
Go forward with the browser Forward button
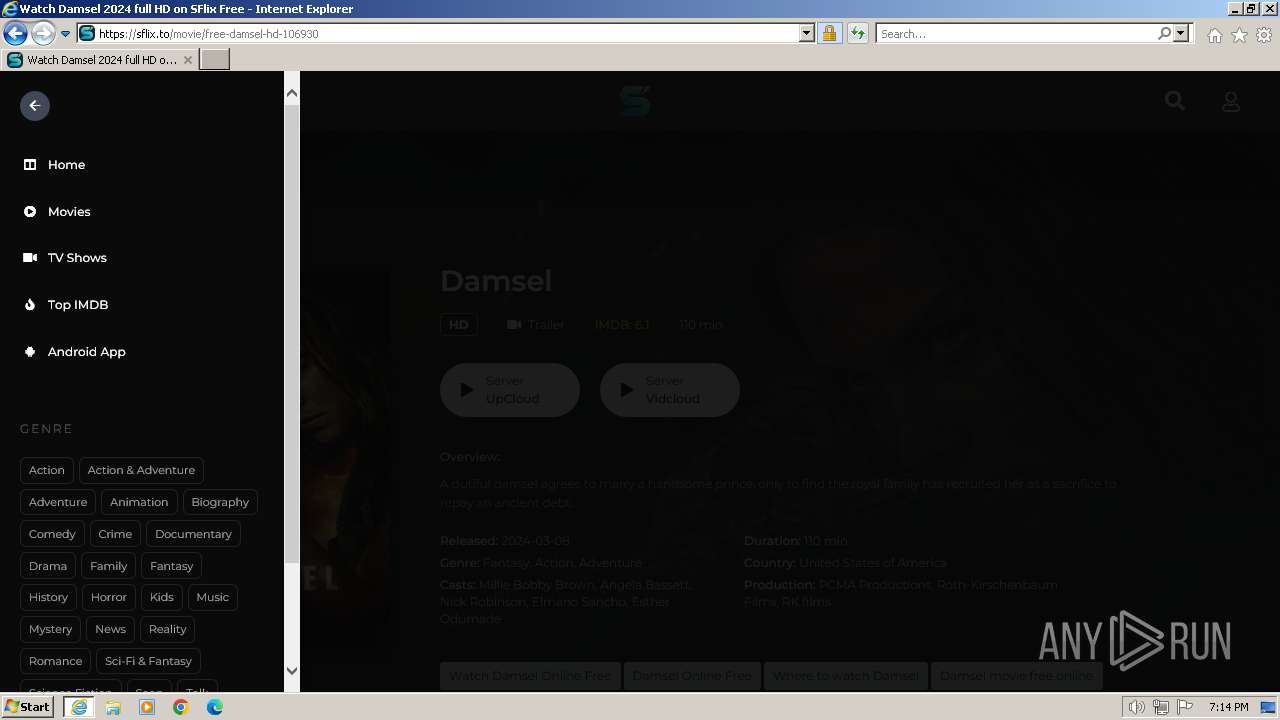click(x=42, y=34)
